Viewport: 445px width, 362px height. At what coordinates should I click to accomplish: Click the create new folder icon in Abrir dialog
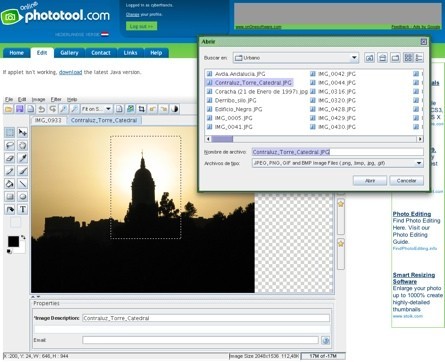click(395, 58)
